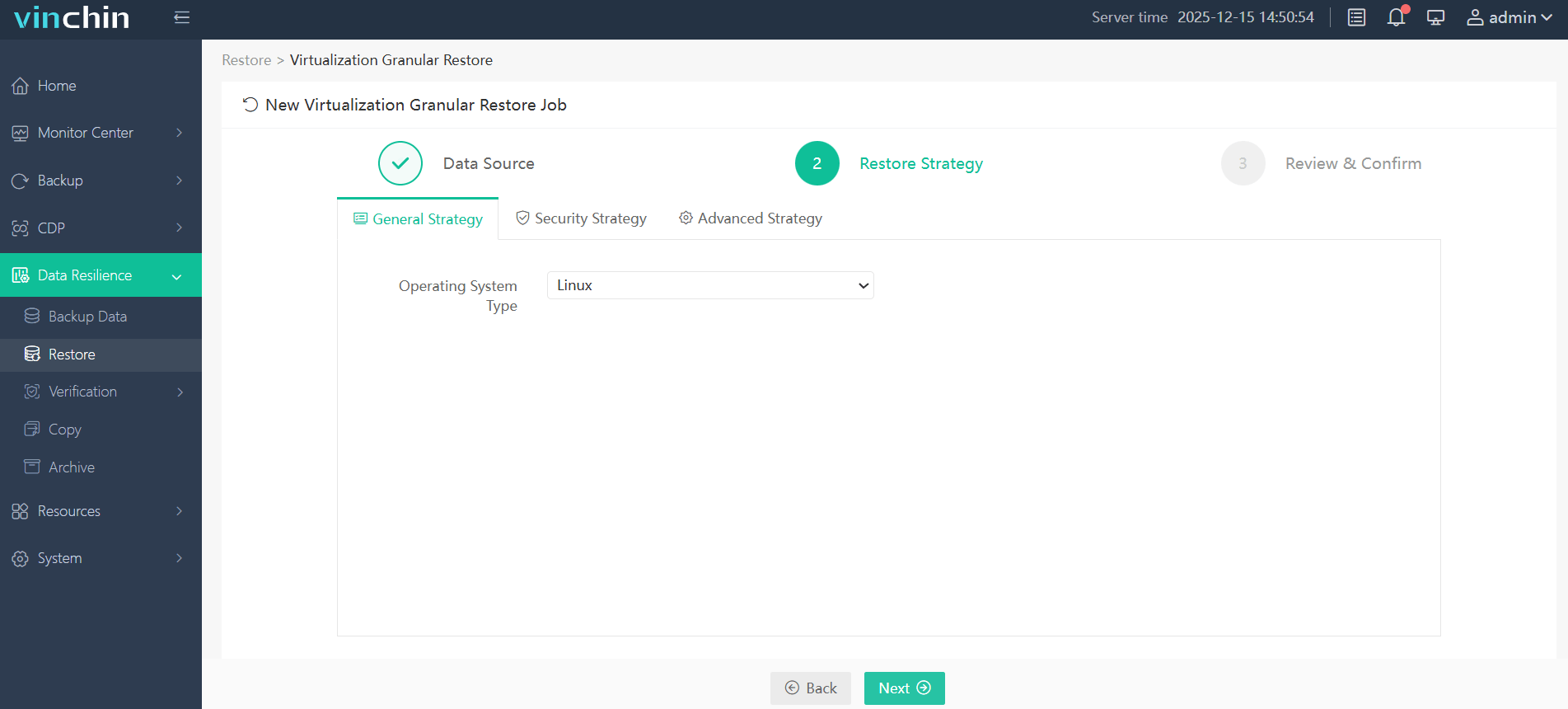Click the server time value
Viewport: 1568px width, 709px height.
[1246, 17]
